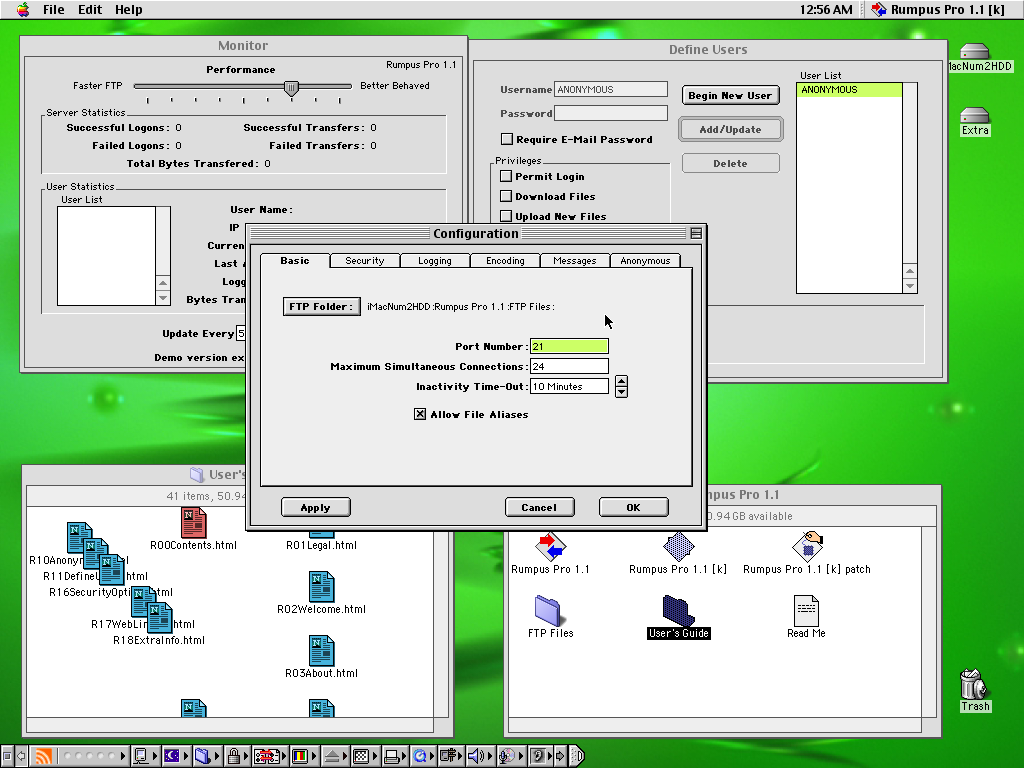This screenshot has width=1024, height=768.
Task: Switch to the Encoding tab
Action: tap(505, 261)
